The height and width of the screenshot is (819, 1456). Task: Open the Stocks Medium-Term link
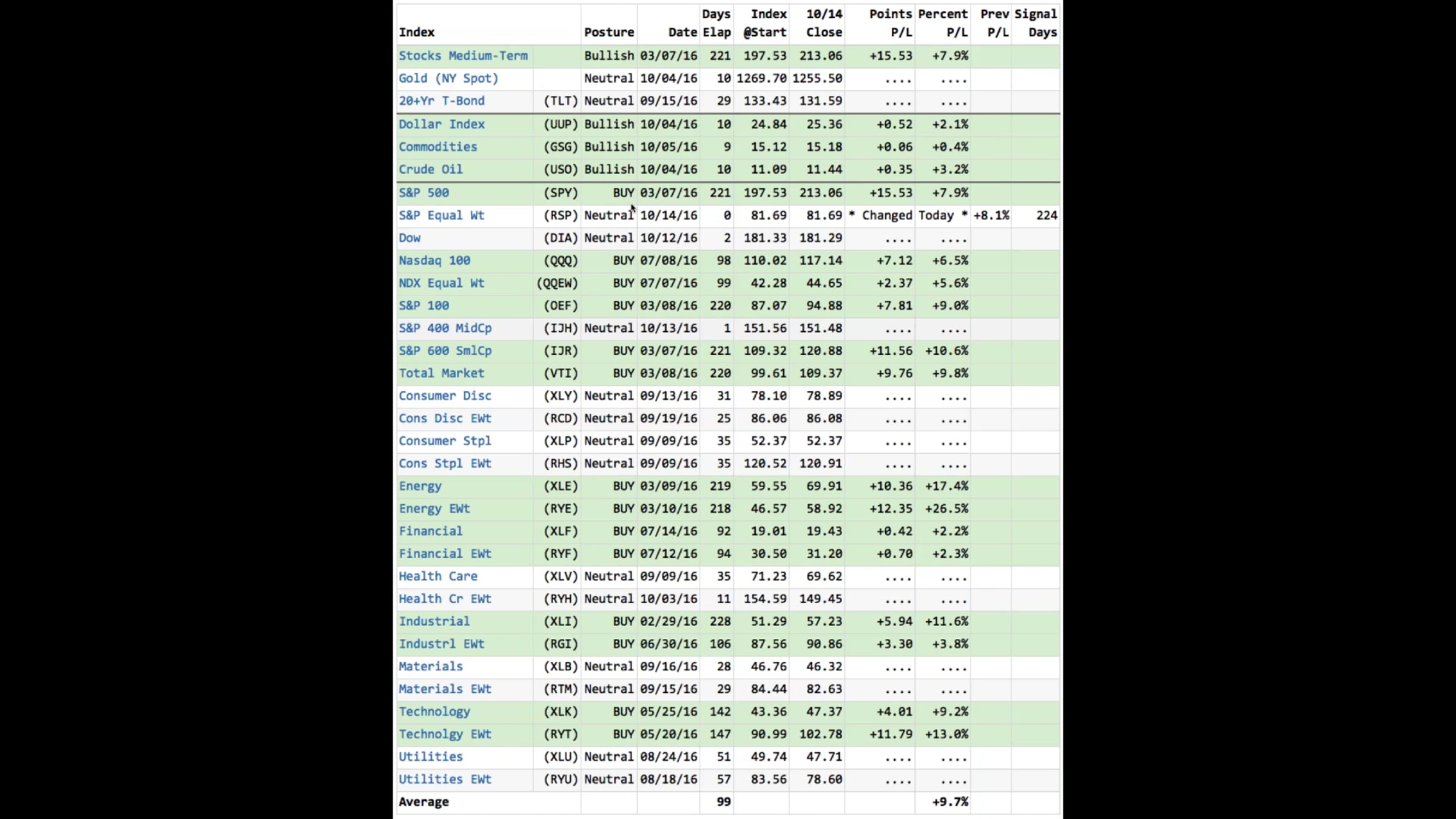click(x=463, y=56)
